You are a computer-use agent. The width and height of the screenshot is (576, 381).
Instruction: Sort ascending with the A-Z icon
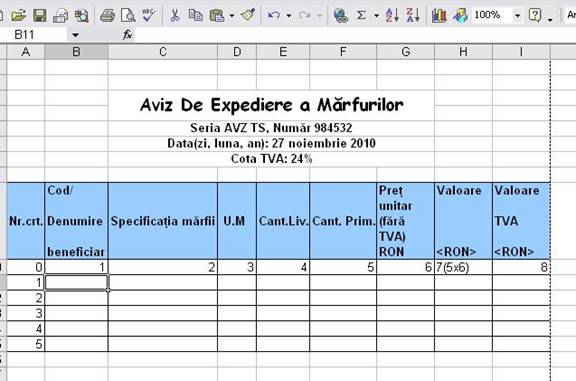click(x=392, y=15)
